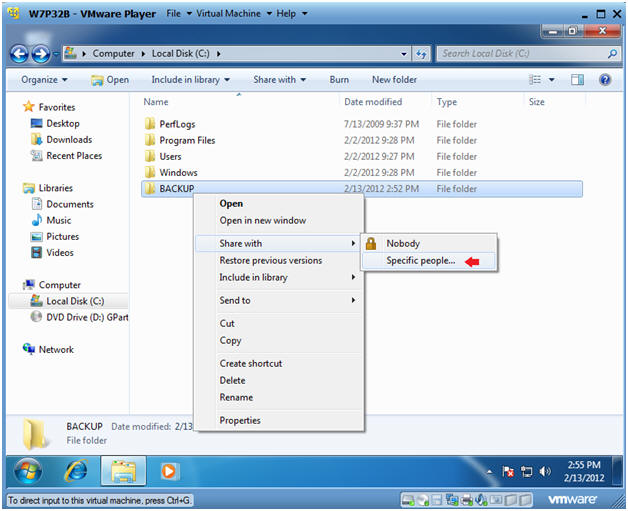Expand the Organize dropdown
The width and height of the screenshot is (628, 511).
pos(44,80)
